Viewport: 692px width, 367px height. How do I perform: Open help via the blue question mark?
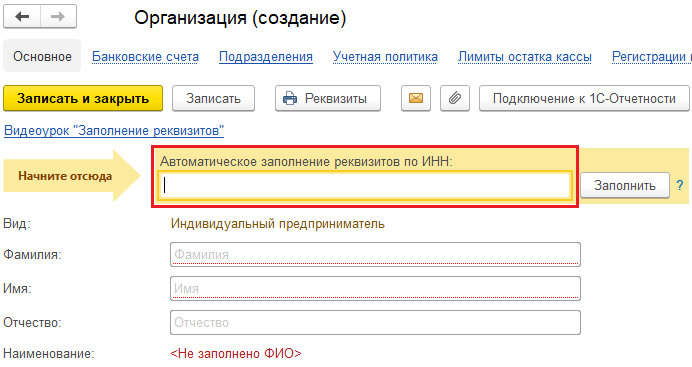click(680, 185)
